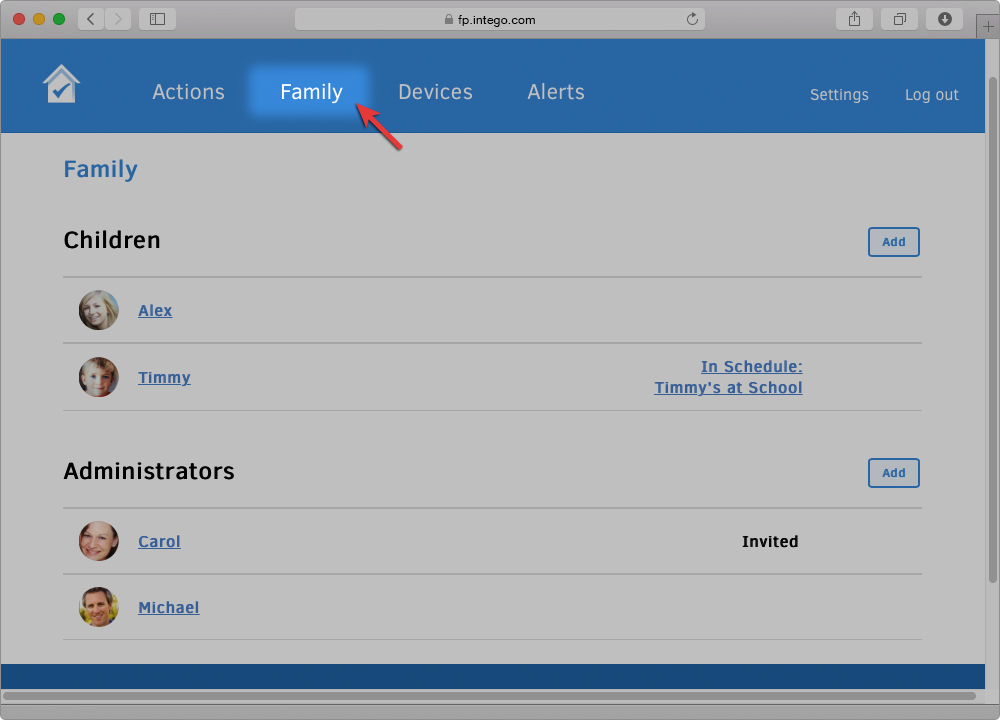Screen dimensions: 1000x720
Task: Click the Family page heading
Action: click(x=100, y=170)
